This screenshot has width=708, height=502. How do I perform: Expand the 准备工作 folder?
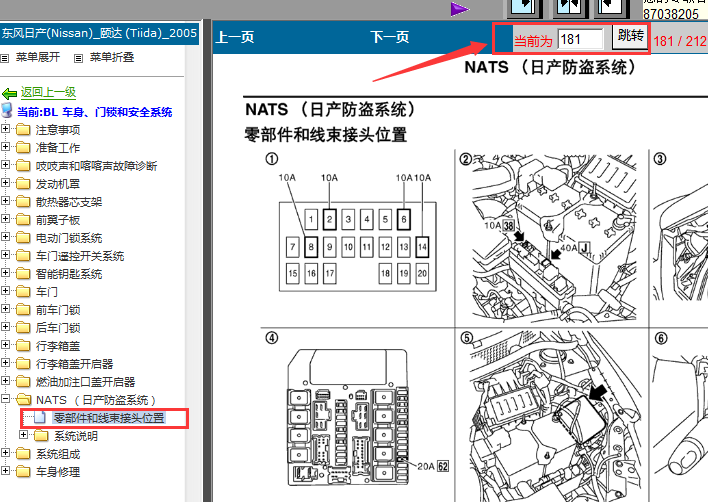[x=5, y=147]
